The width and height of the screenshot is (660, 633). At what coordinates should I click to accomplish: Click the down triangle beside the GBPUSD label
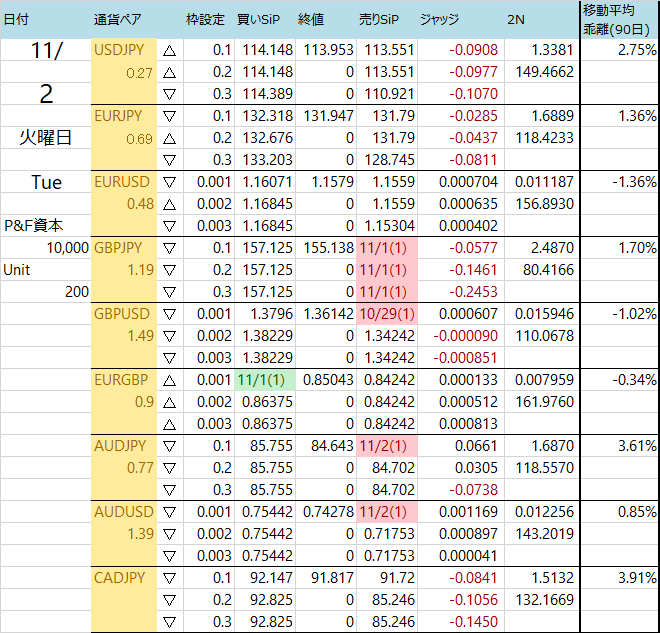point(170,315)
